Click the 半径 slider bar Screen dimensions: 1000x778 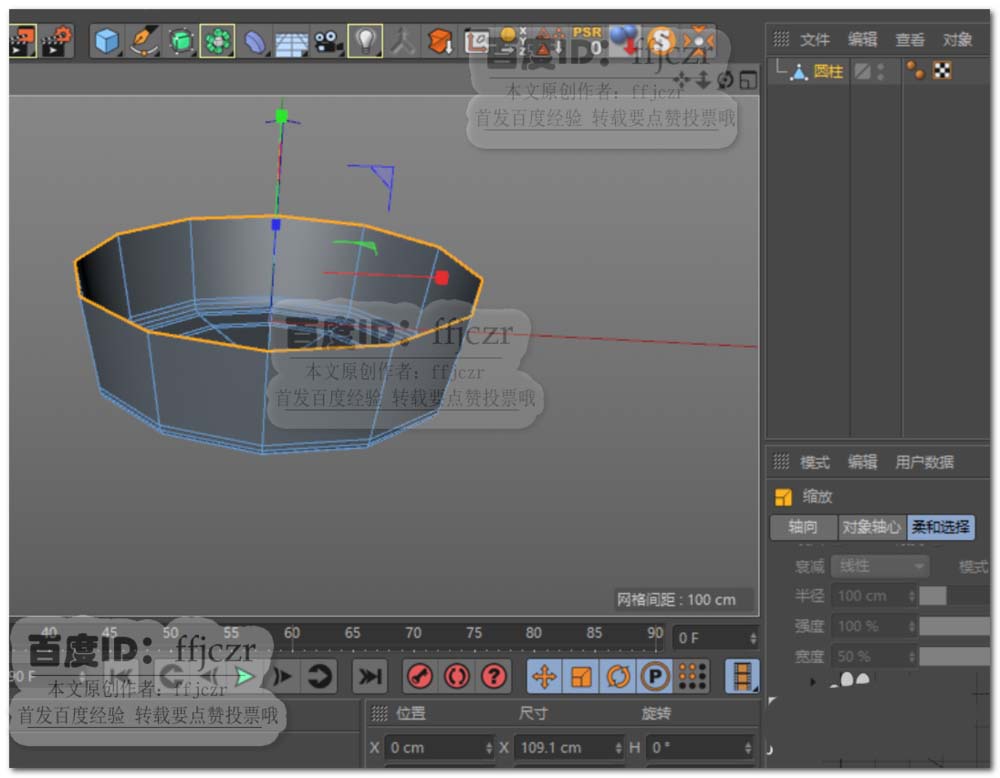point(955,596)
